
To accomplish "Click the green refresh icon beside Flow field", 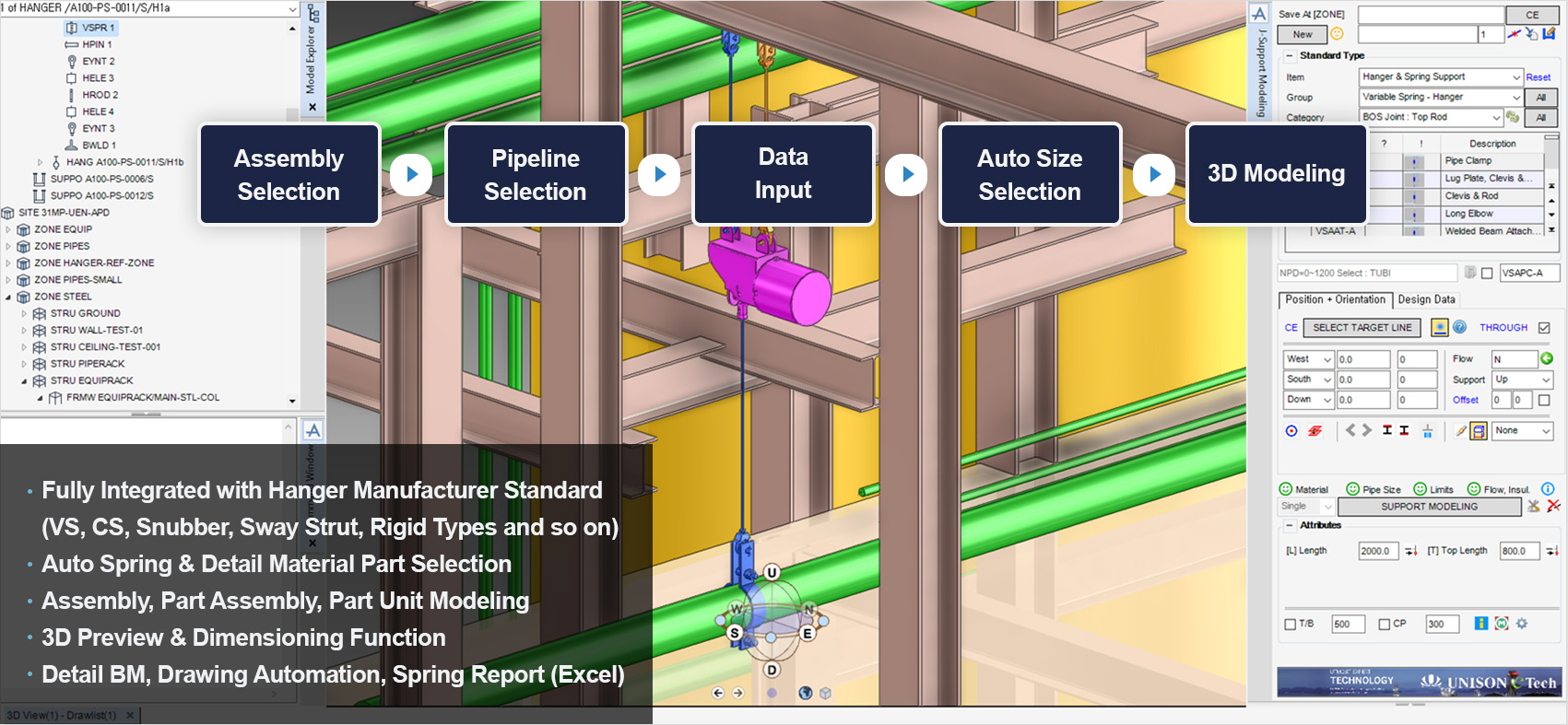I will (x=1547, y=358).
